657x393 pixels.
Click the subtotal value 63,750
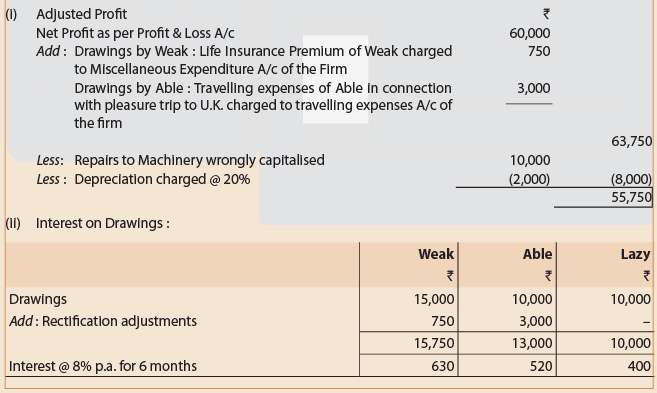click(631, 141)
